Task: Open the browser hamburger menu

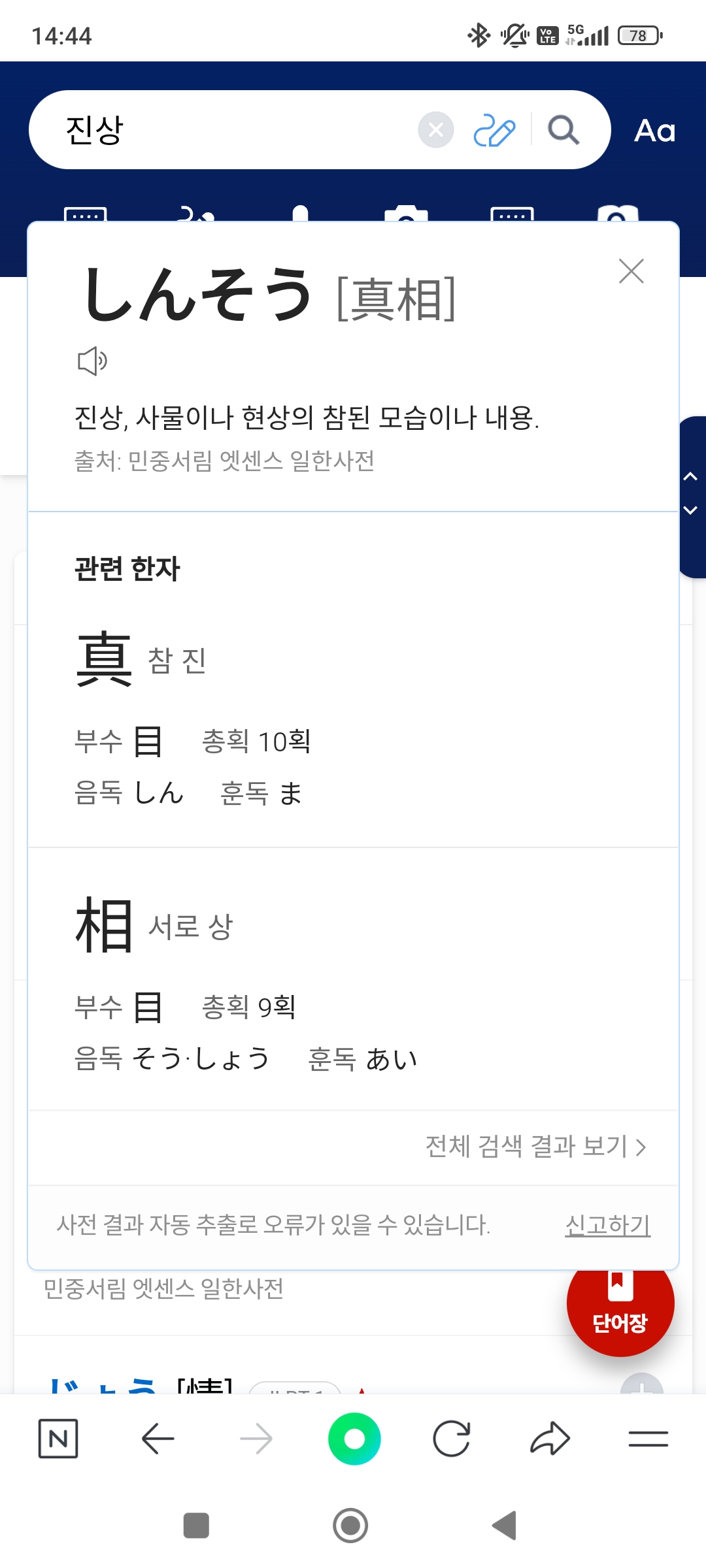Action: (x=648, y=1439)
